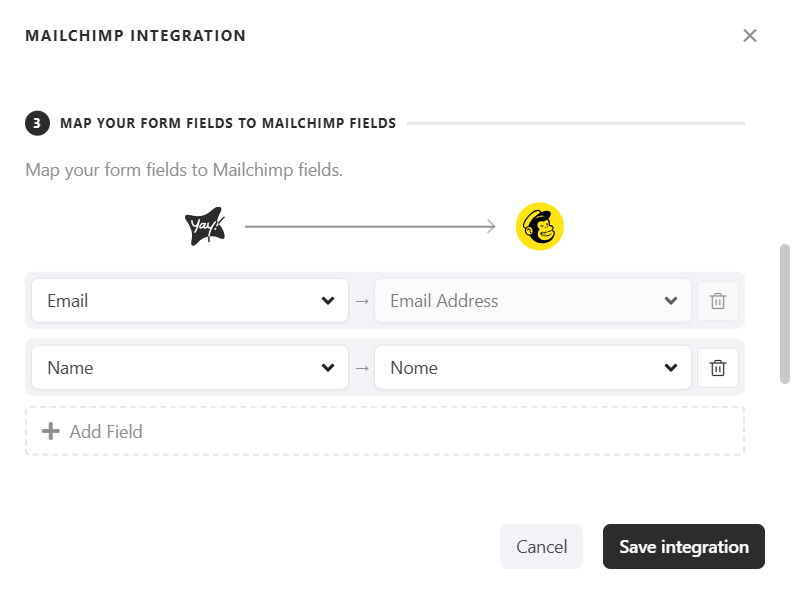
Task: Save the Mailchimp integration
Action: point(683,547)
